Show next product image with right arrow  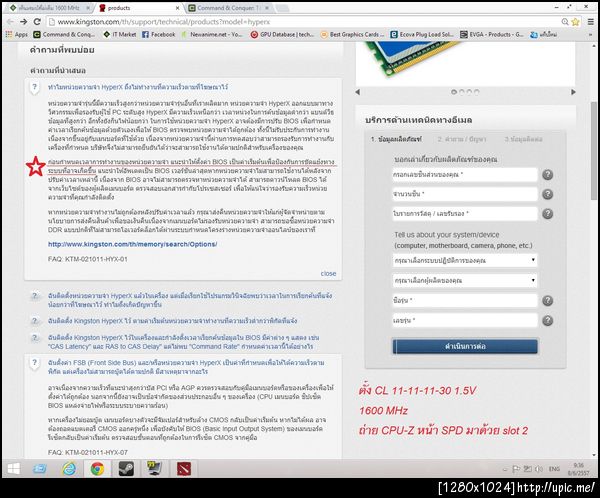(x=573, y=92)
